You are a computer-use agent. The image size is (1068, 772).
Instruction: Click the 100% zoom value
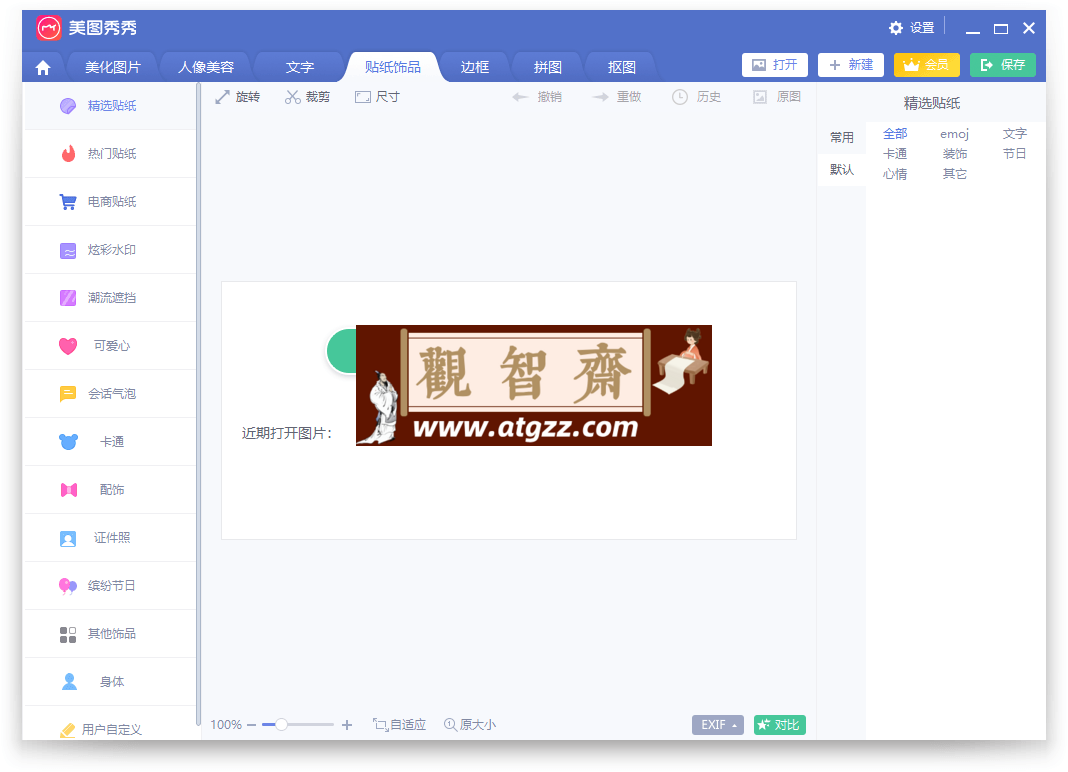tap(226, 725)
